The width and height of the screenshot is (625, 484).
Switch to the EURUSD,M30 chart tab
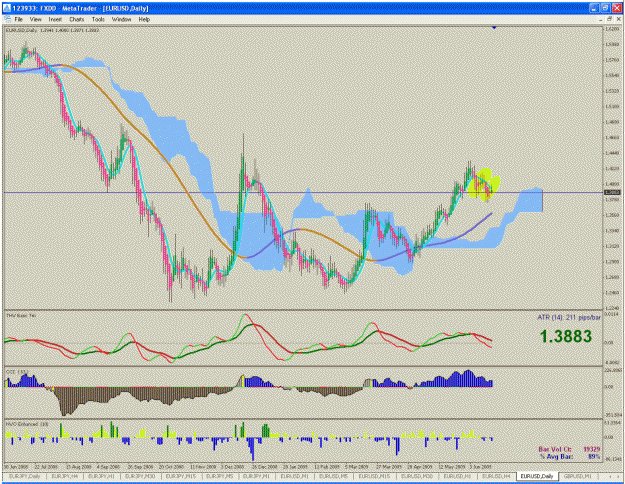tap(417, 476)
